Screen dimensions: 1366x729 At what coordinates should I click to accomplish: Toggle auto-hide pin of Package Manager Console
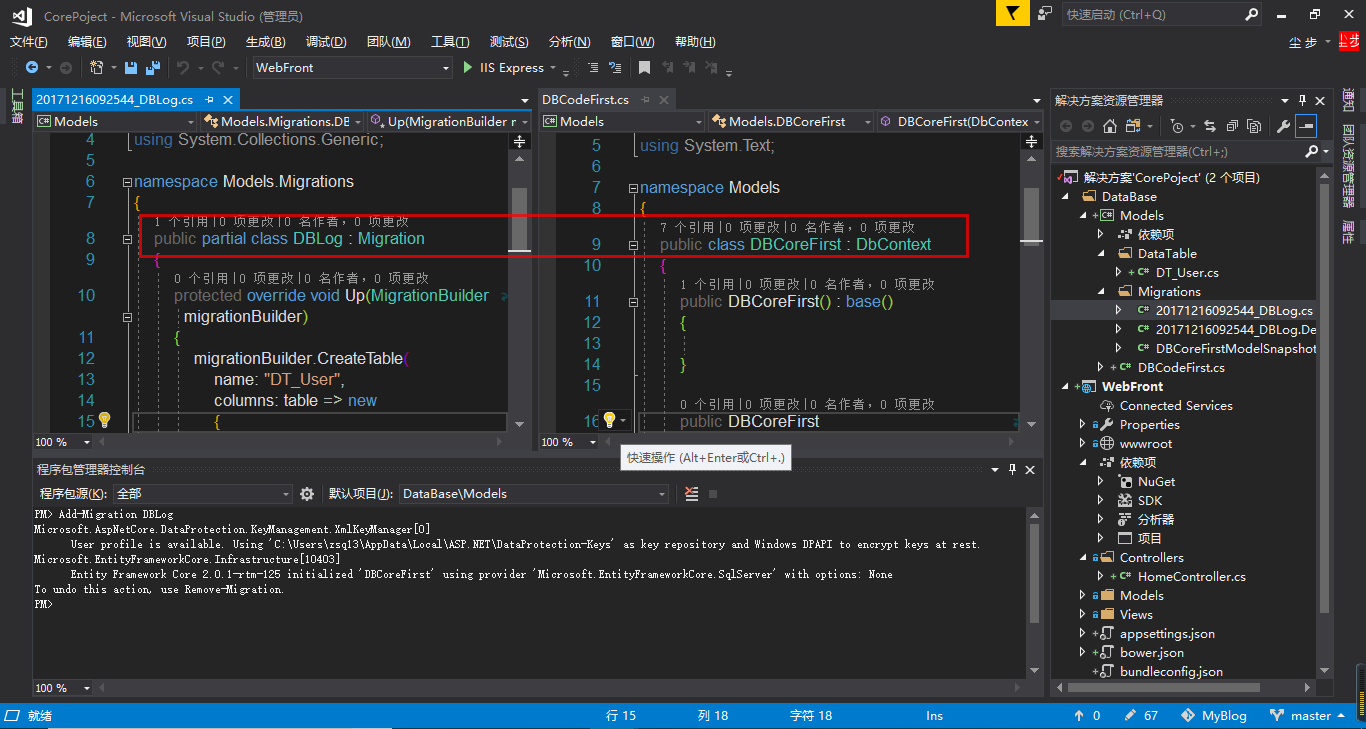tap(1012, 469)
